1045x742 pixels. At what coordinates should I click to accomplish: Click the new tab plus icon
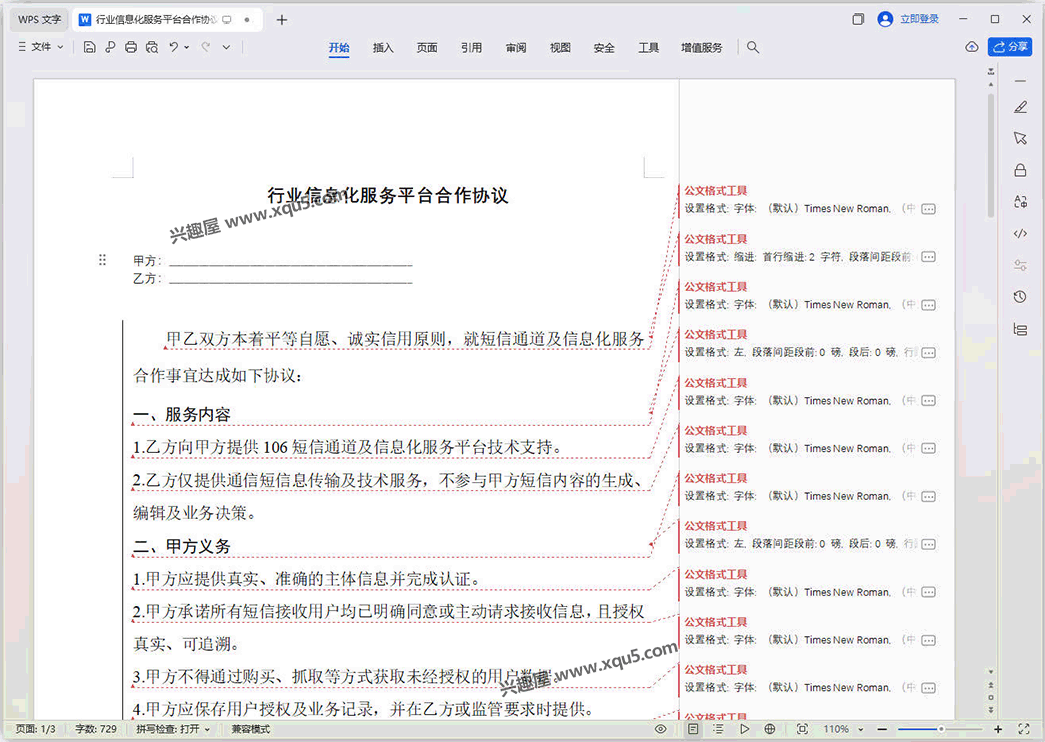pyautogui.click(x=282, y=20)
